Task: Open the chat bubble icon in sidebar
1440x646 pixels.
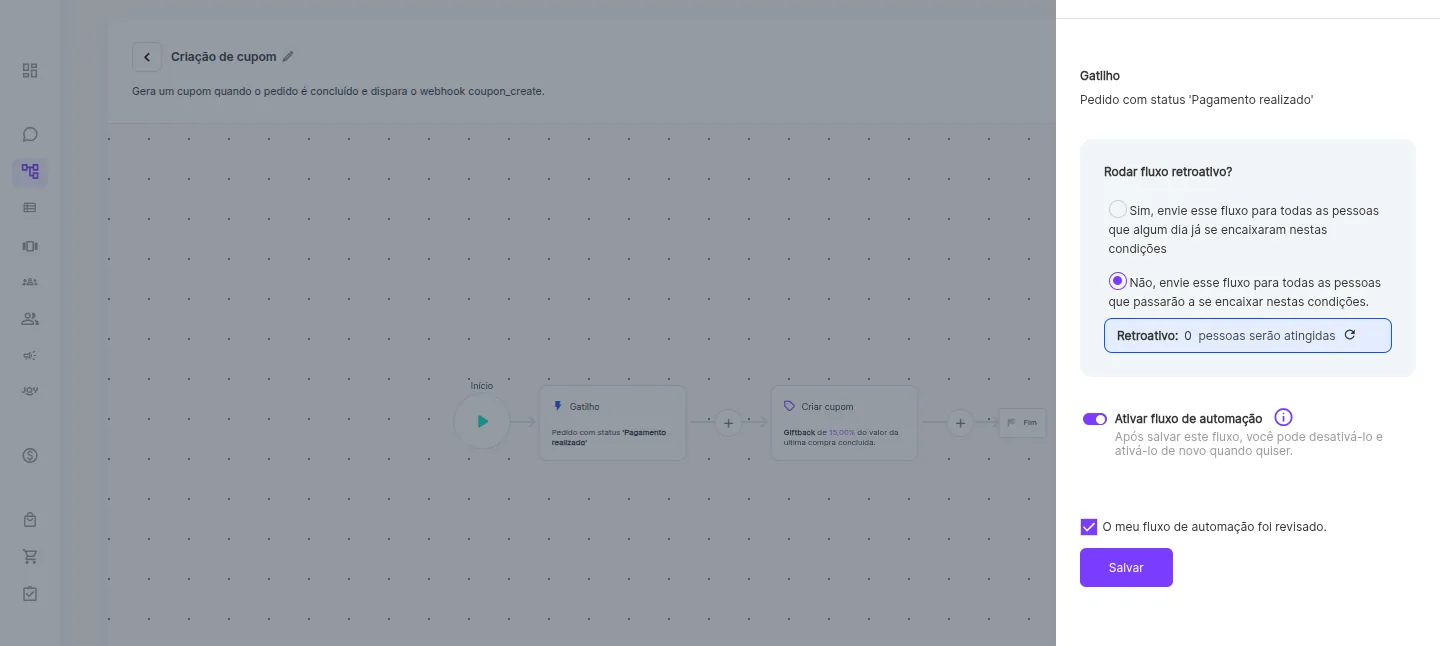Action: (x=30, y=134)
